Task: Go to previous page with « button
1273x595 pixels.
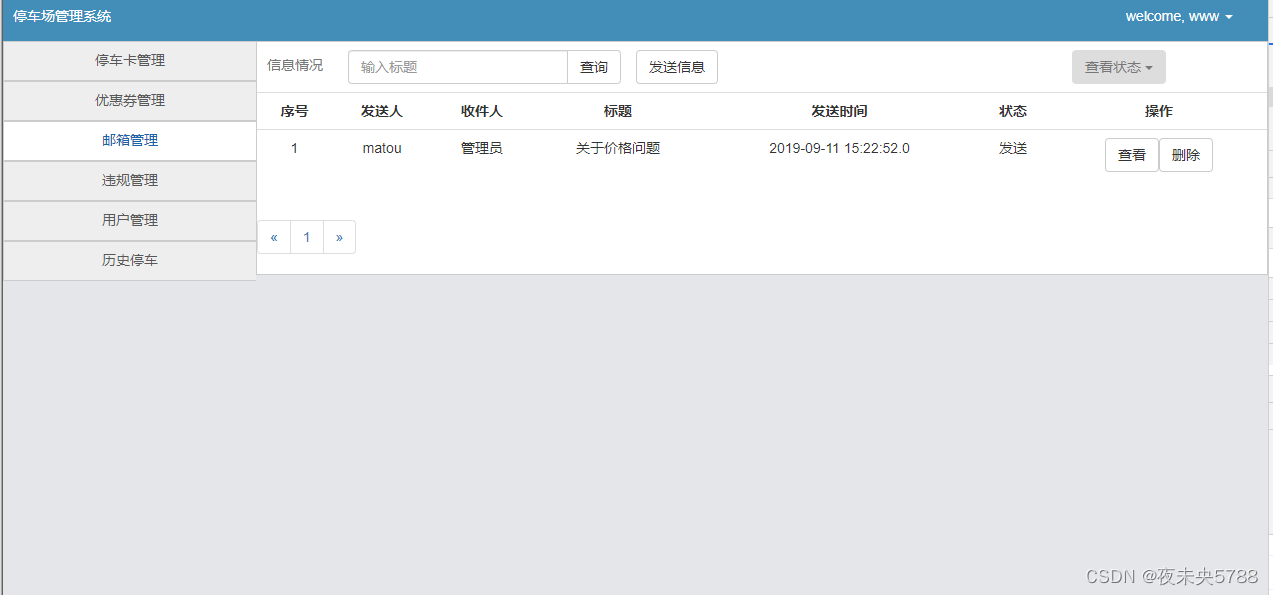Action: pyautogui.click(x=274, y=237)
